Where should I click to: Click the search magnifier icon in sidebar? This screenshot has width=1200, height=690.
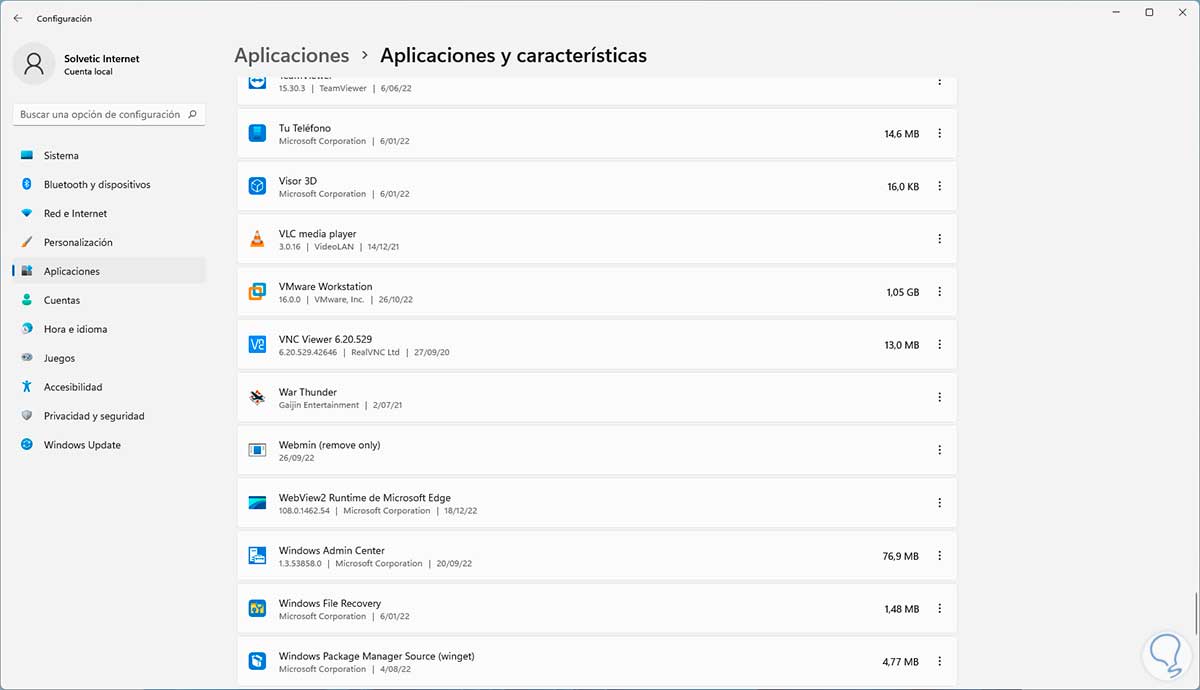[x=193, y=115]
